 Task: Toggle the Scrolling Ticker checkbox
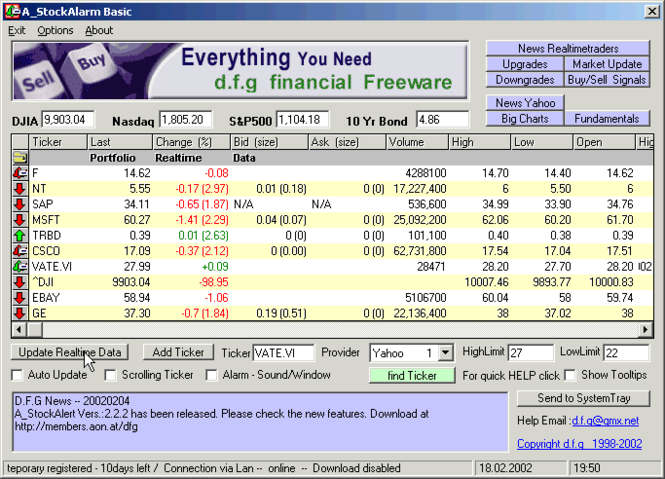point(111,375)
